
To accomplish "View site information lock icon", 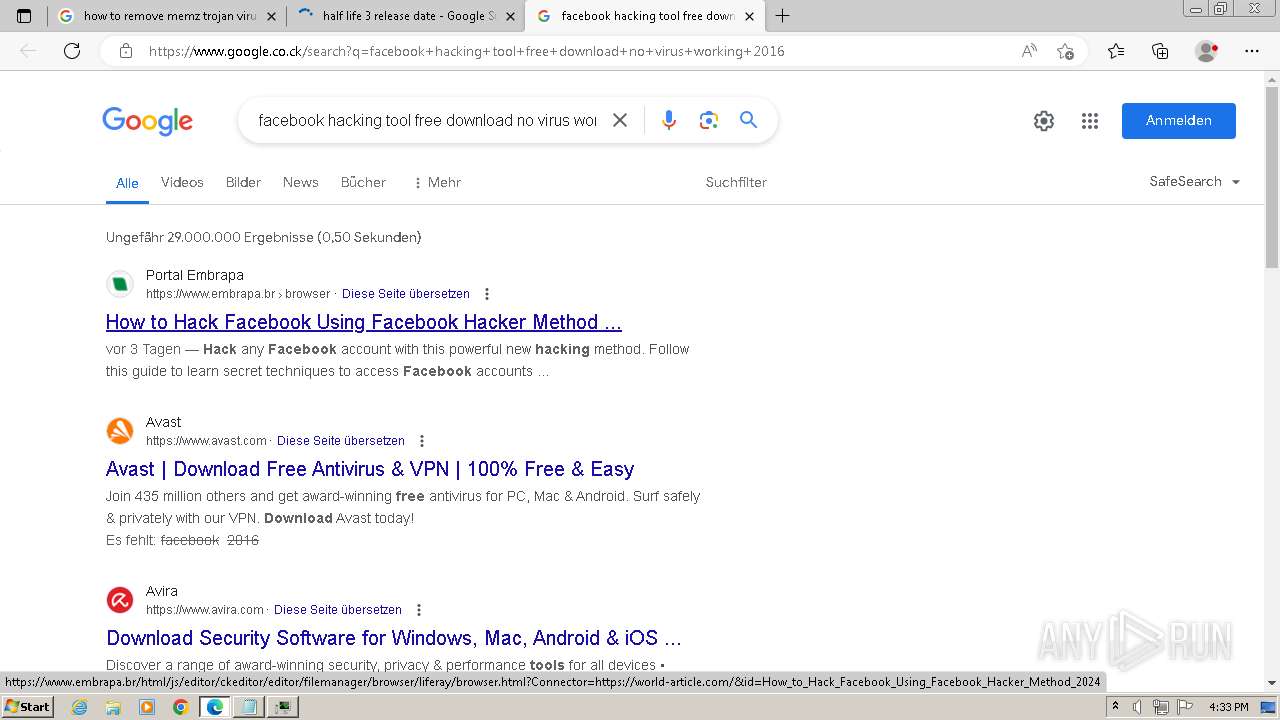I will [125, 51].
